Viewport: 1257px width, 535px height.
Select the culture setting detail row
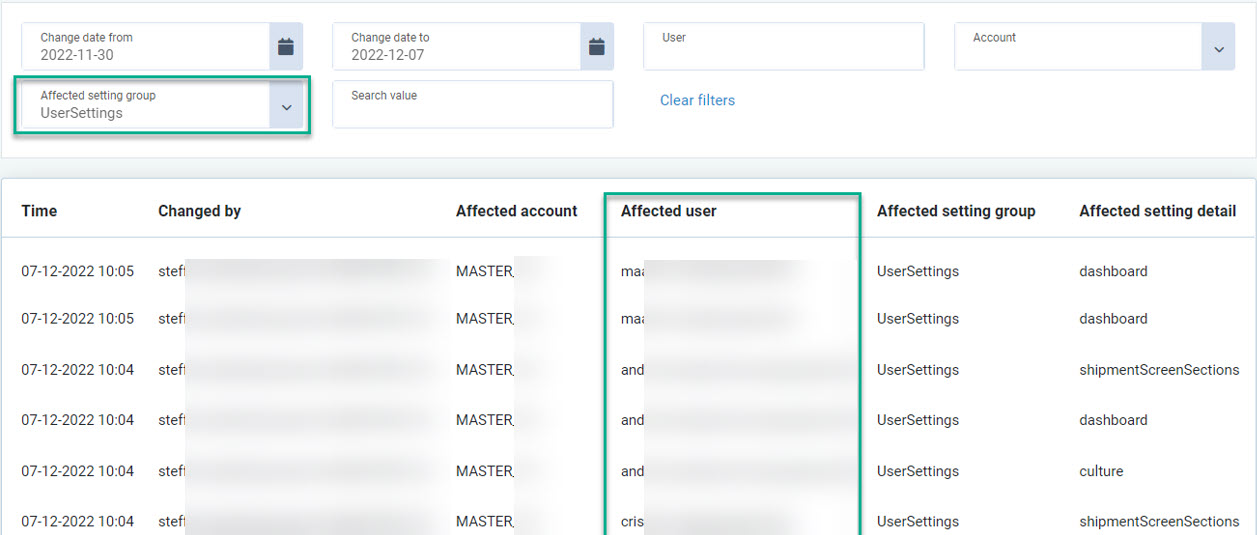1101,471
